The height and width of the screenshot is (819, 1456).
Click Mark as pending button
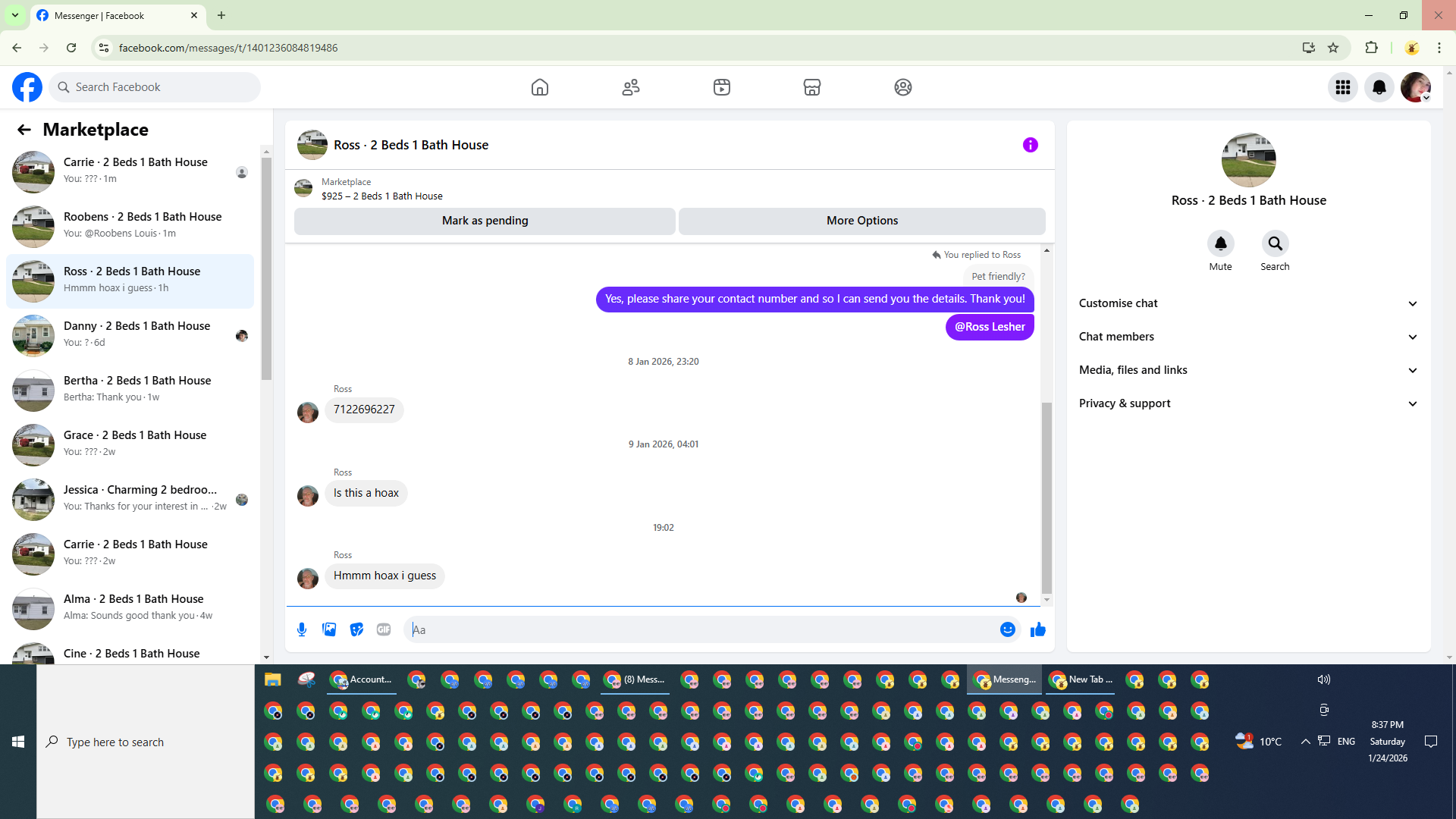click(x=485, y=221)
